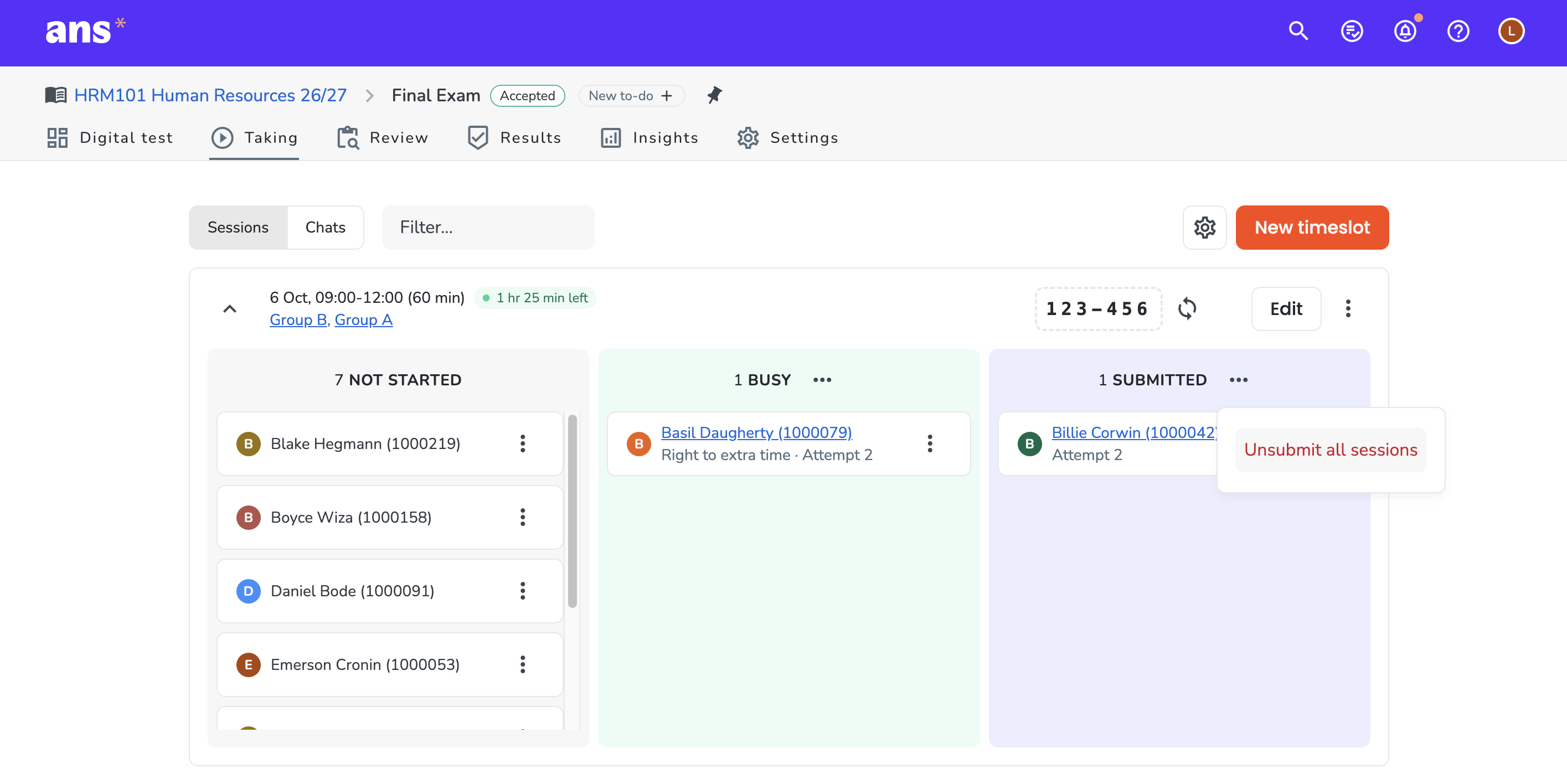Click the New timeslot button

pyautogui.click(x=1312, y=228)
